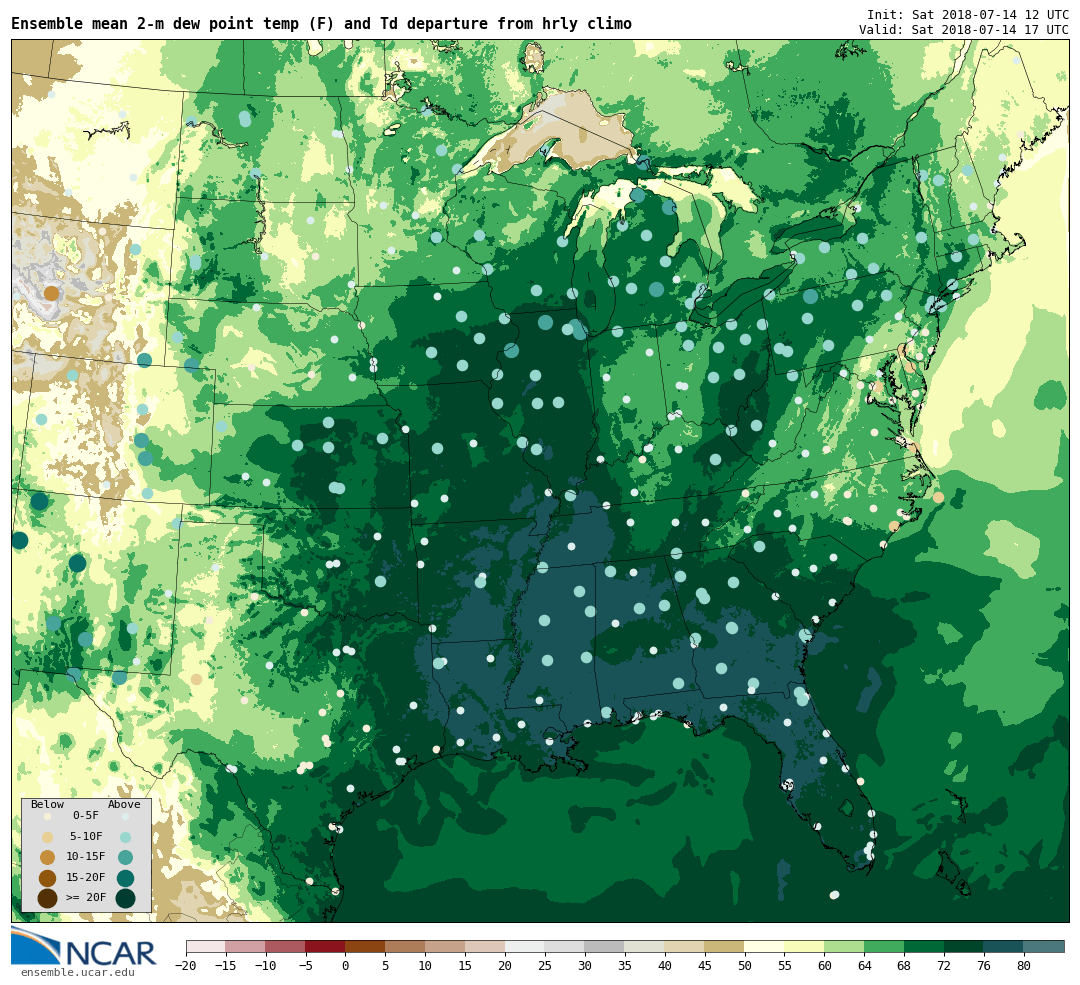Click the 'Below' legend column header
1080x985 pixels.
pos(47,804)
